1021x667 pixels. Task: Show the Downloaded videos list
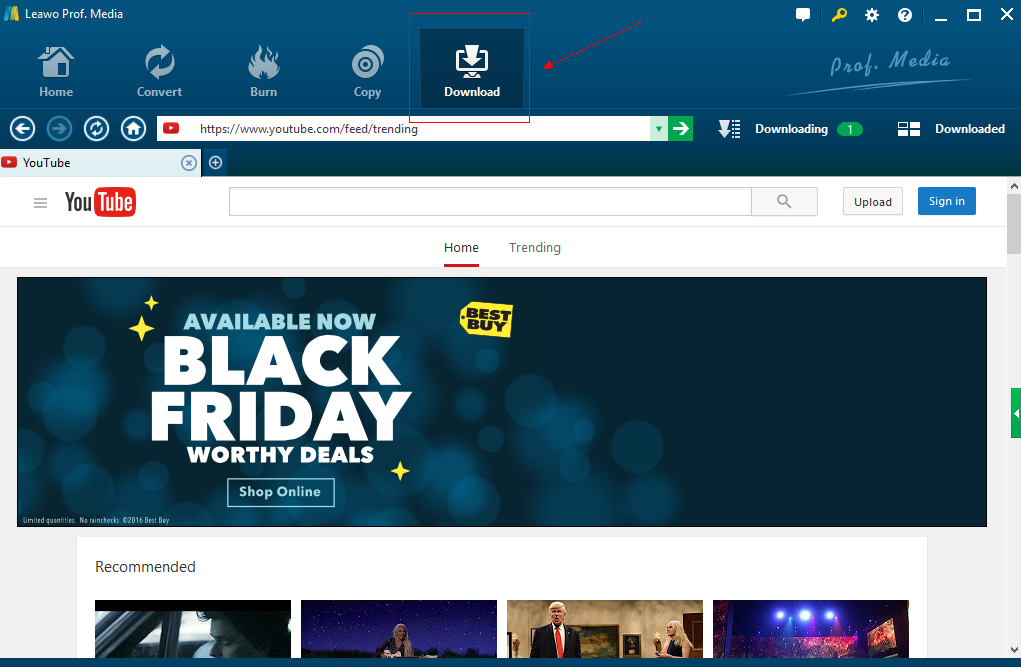point(951,129)
